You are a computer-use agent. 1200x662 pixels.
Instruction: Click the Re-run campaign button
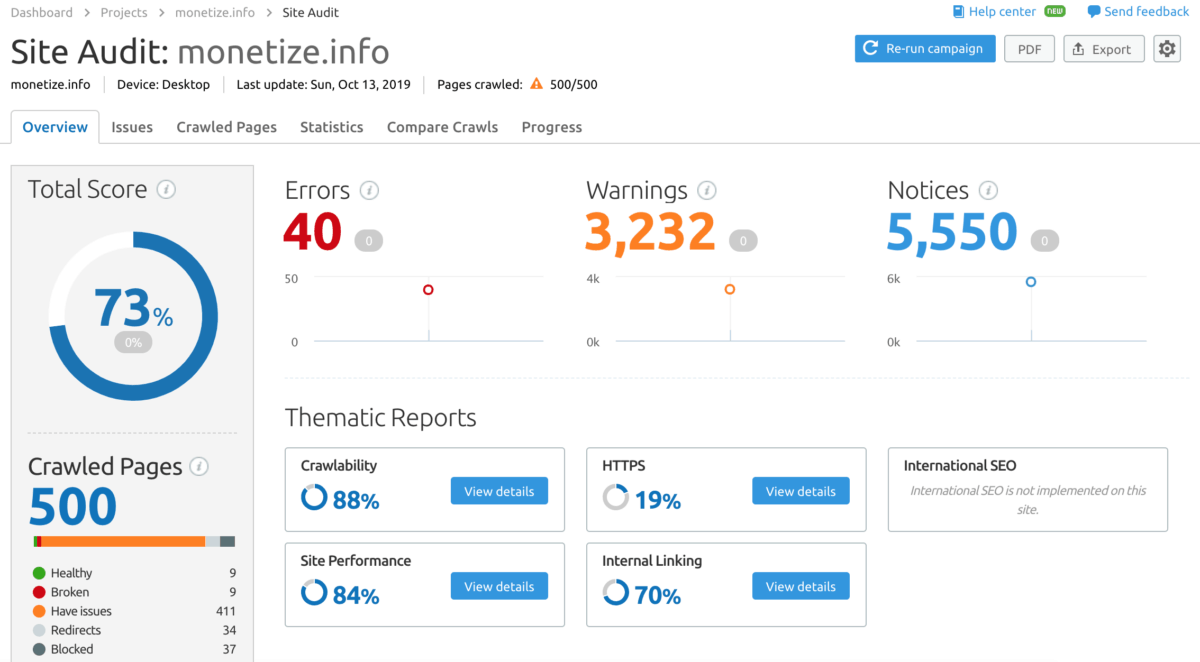[x=925, y=48]
